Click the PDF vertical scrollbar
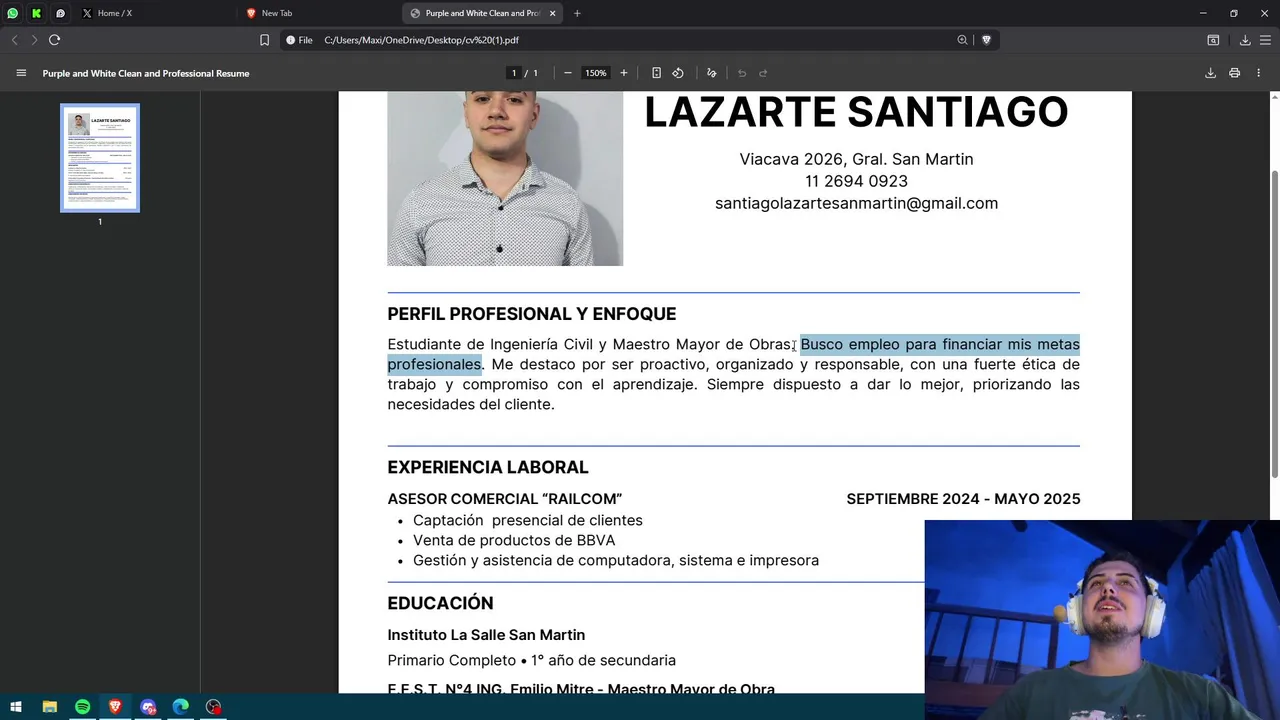The width and height of the screenshot is (1280, 720). coord(1275,325)
